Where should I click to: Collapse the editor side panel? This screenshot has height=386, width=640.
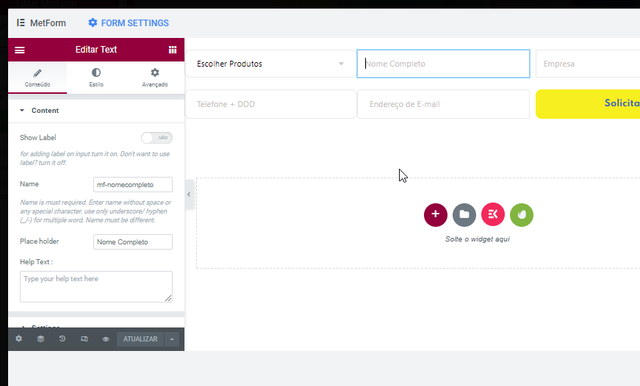189,195
